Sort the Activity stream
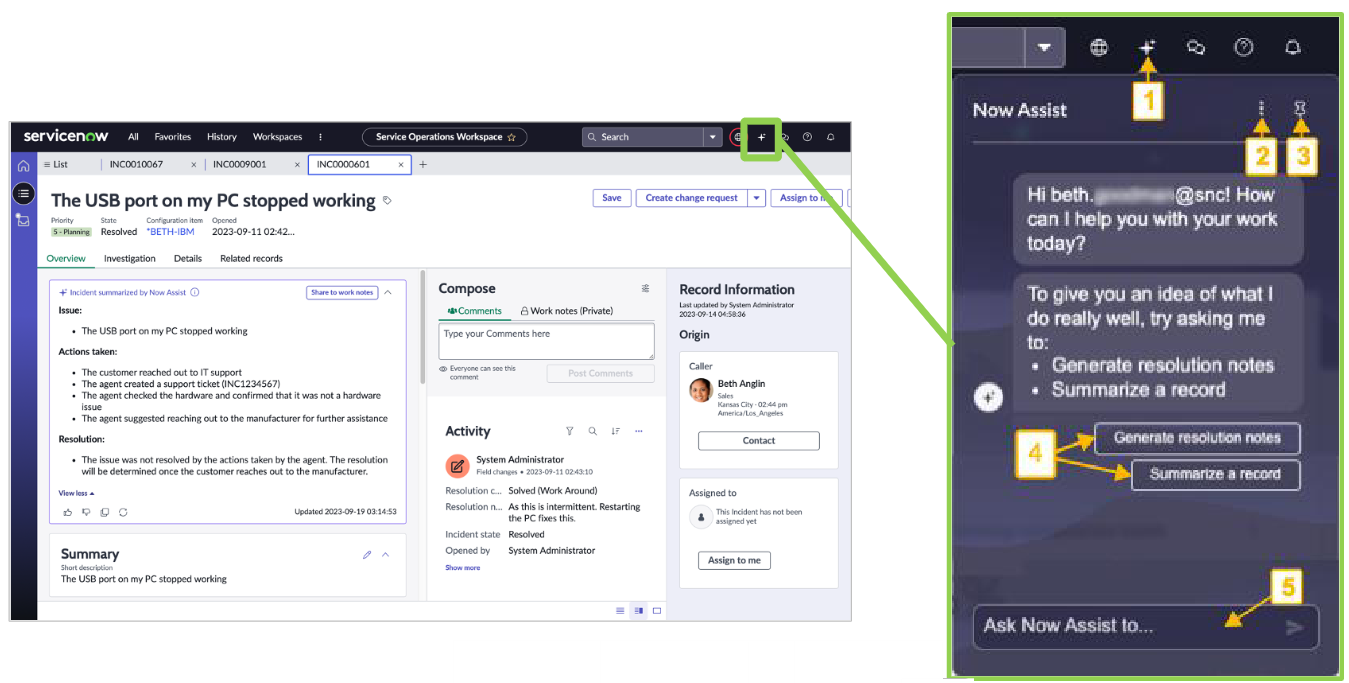 click(616, 431)
